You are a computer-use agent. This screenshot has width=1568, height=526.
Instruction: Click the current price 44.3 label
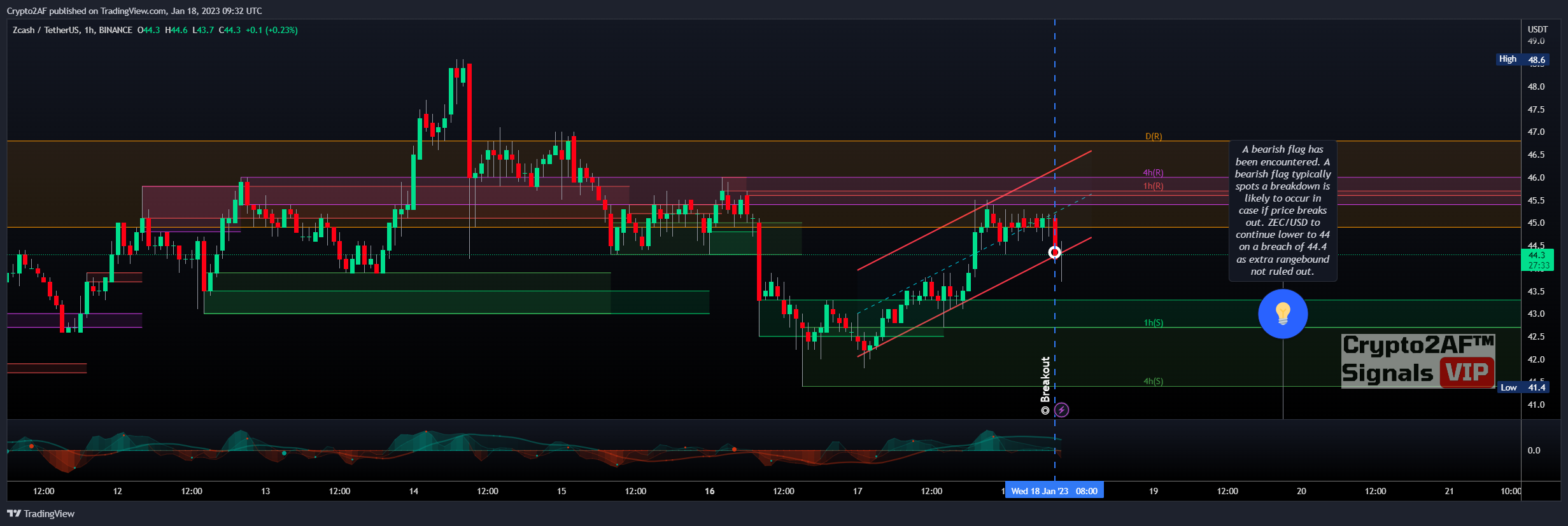(1537, 260)
